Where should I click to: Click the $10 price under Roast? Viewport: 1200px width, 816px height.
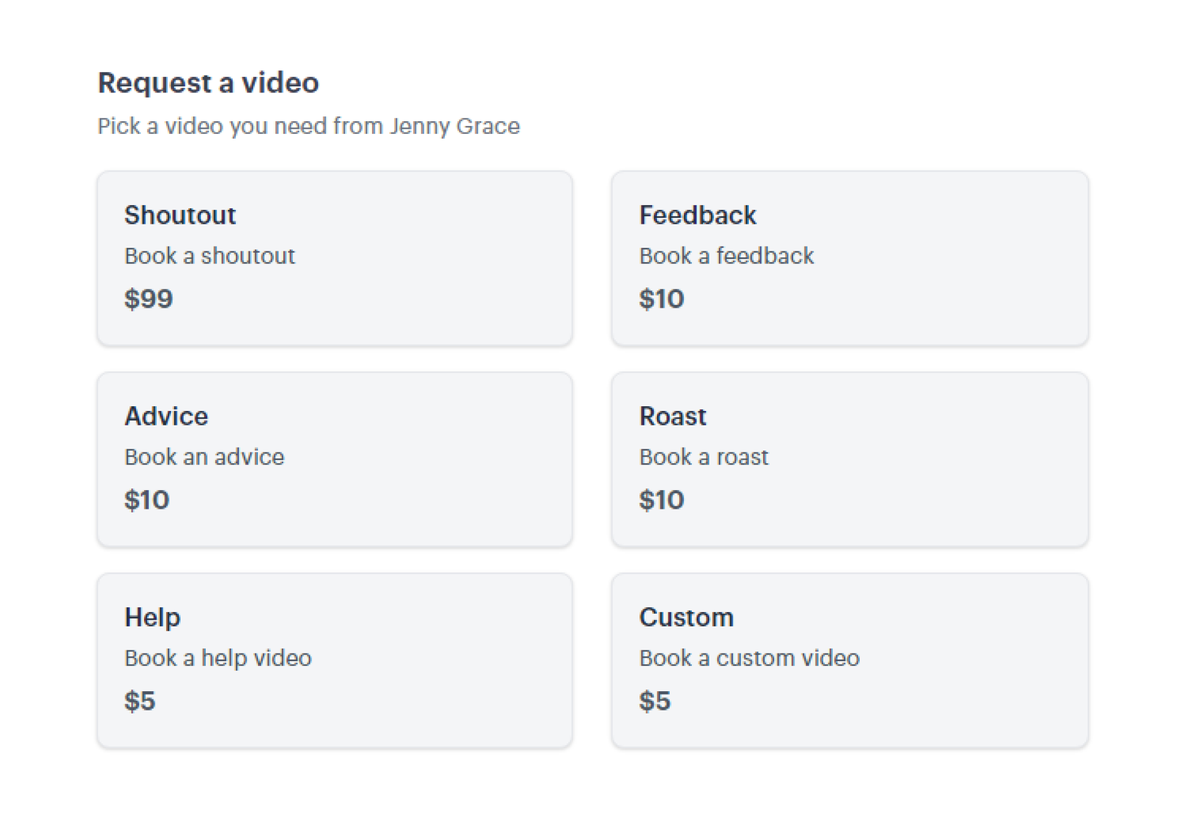click(x=662, y=500)
